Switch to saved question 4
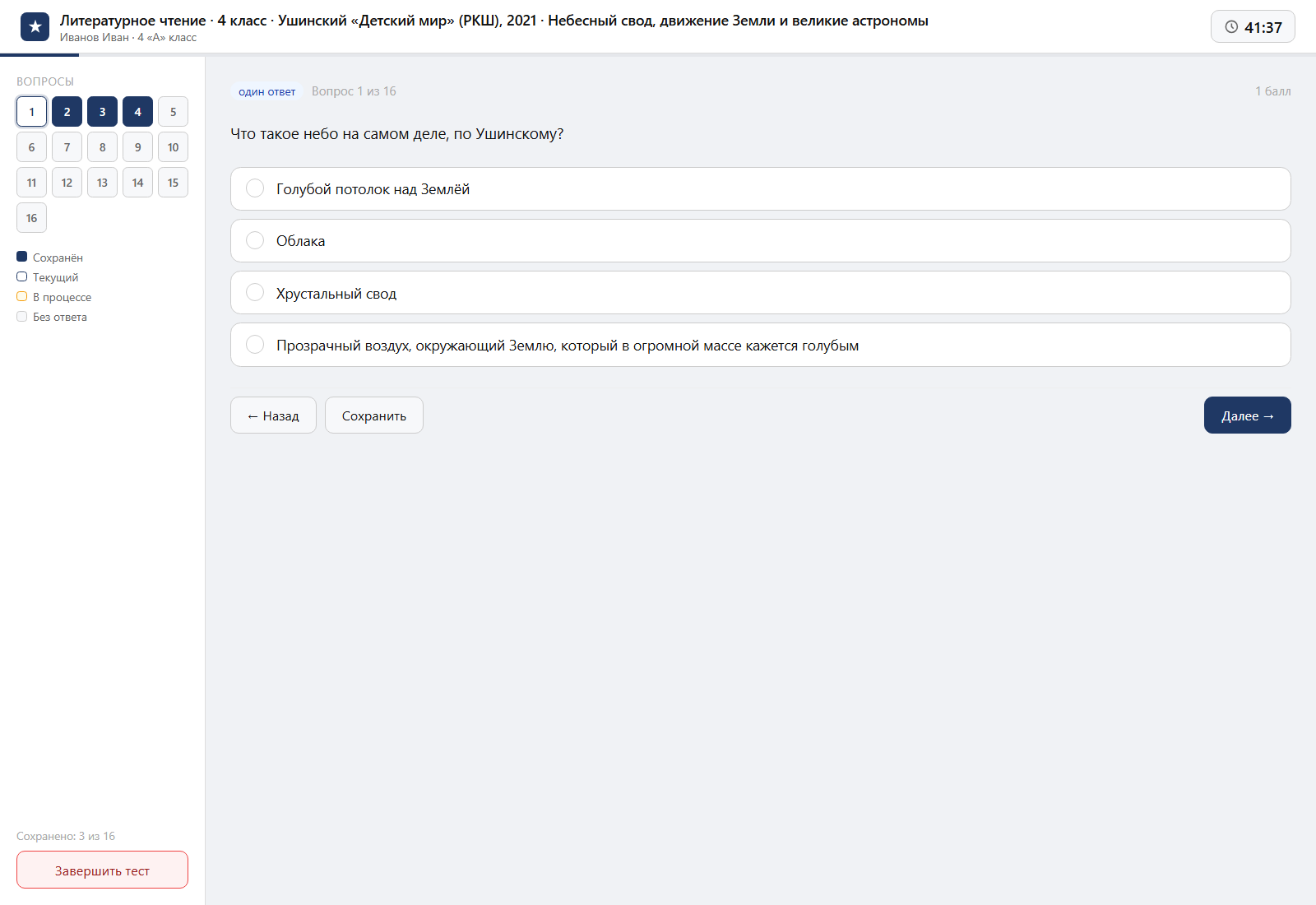The width and height of the screenshot is (1316, 905). tap(137, 112)
